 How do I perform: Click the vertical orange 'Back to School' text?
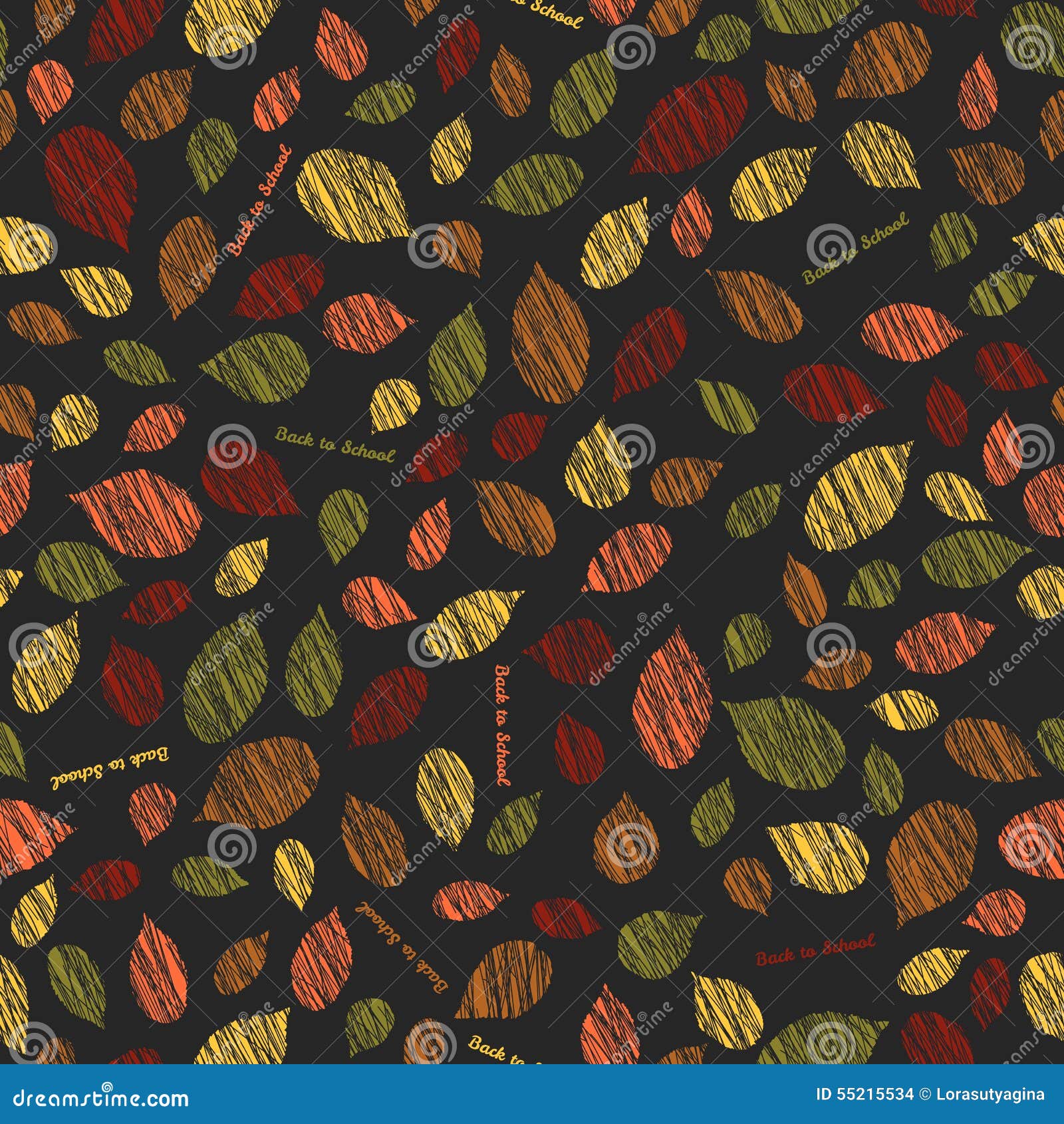(503, 725)
